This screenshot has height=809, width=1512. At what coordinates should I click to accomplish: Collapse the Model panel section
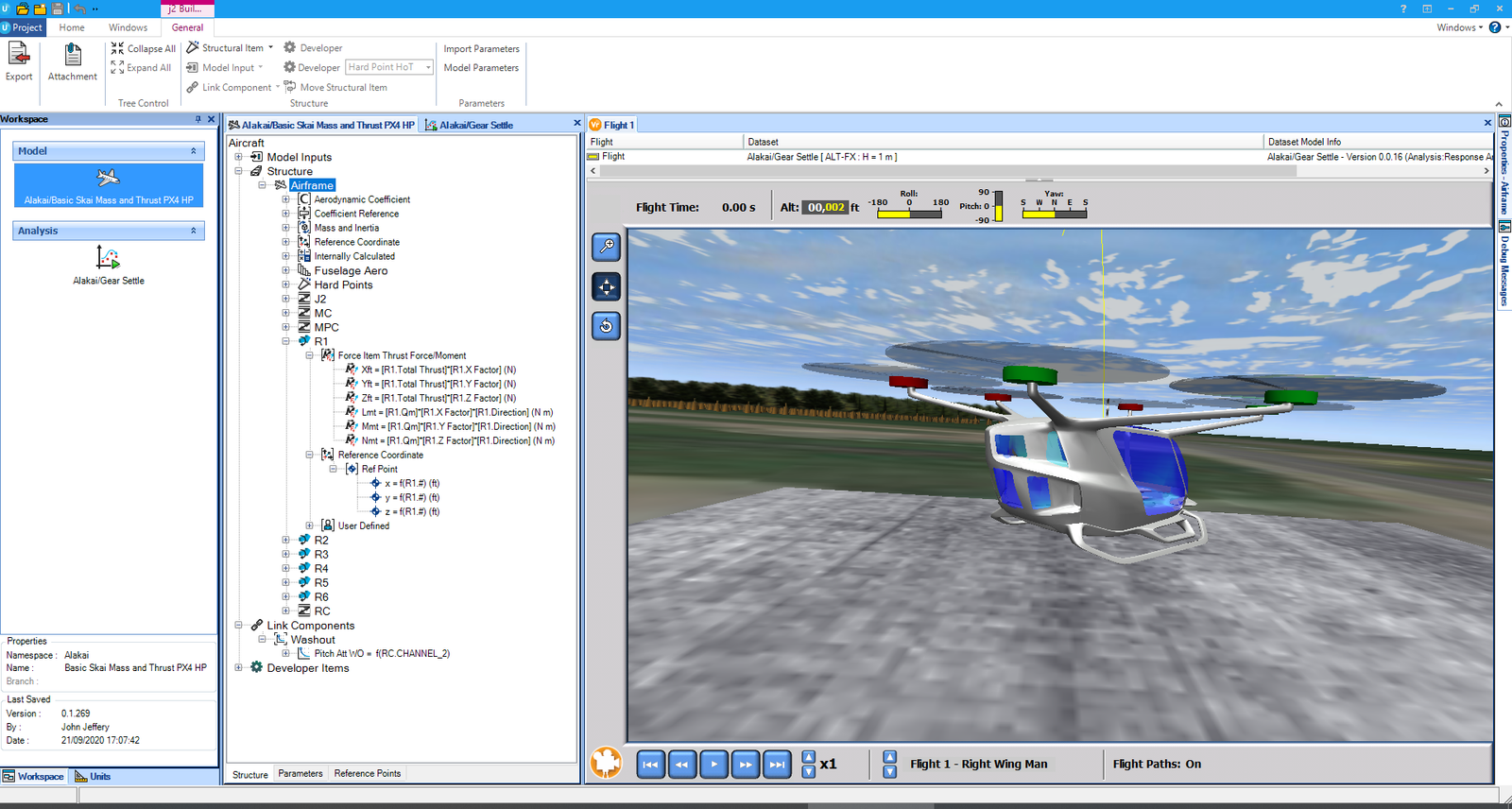(194, 151)
